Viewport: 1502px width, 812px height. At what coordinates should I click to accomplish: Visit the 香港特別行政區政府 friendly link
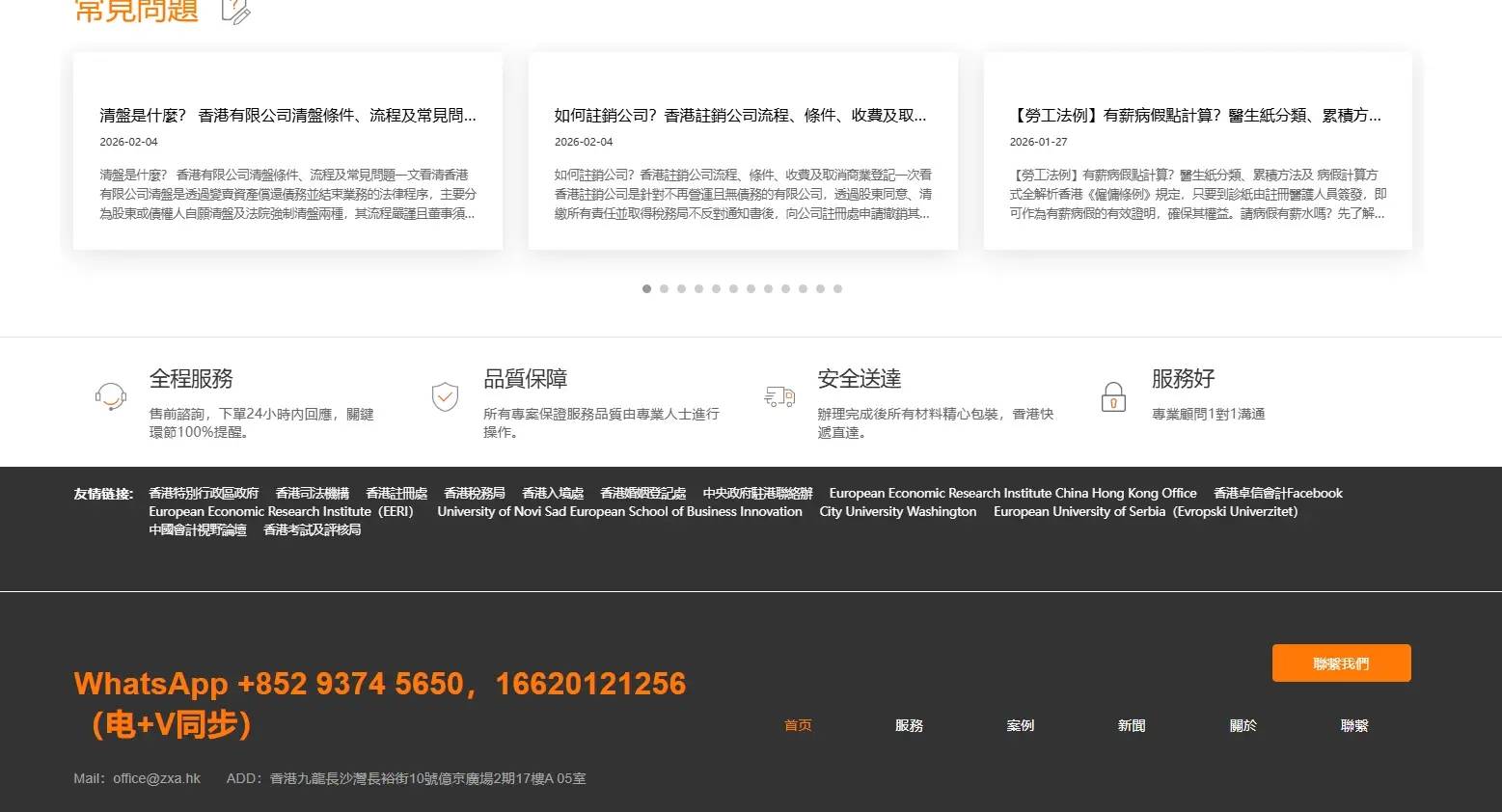point(204,493)
